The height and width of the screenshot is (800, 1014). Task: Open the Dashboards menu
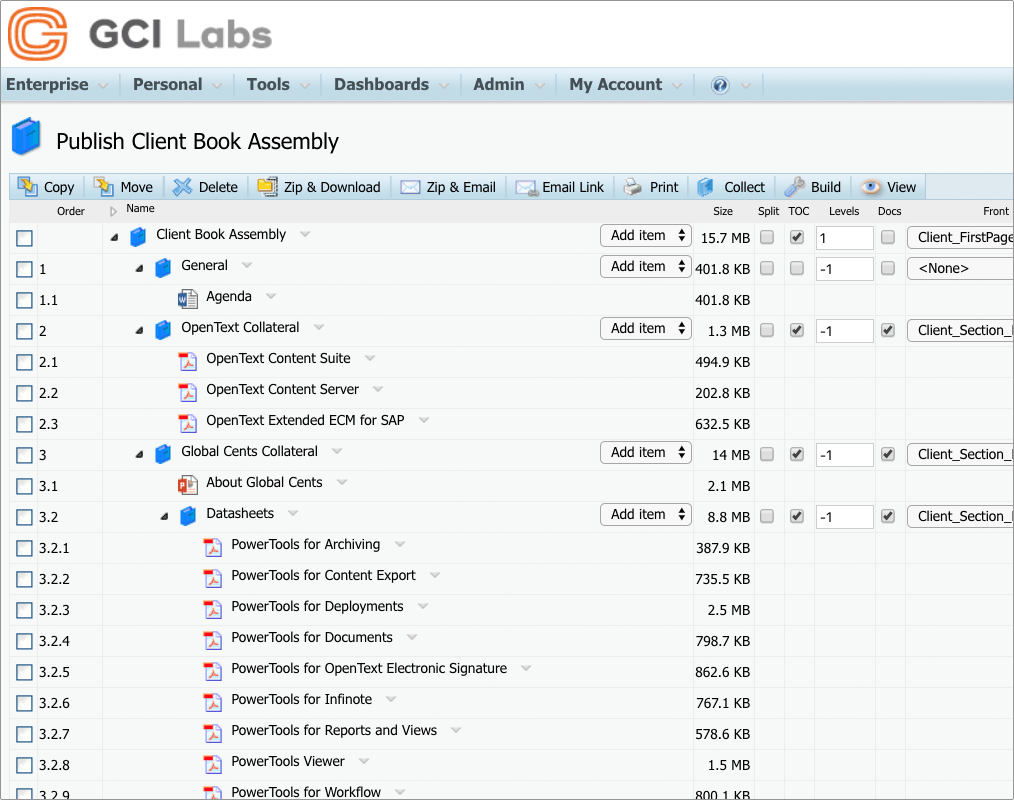(391, 85)
